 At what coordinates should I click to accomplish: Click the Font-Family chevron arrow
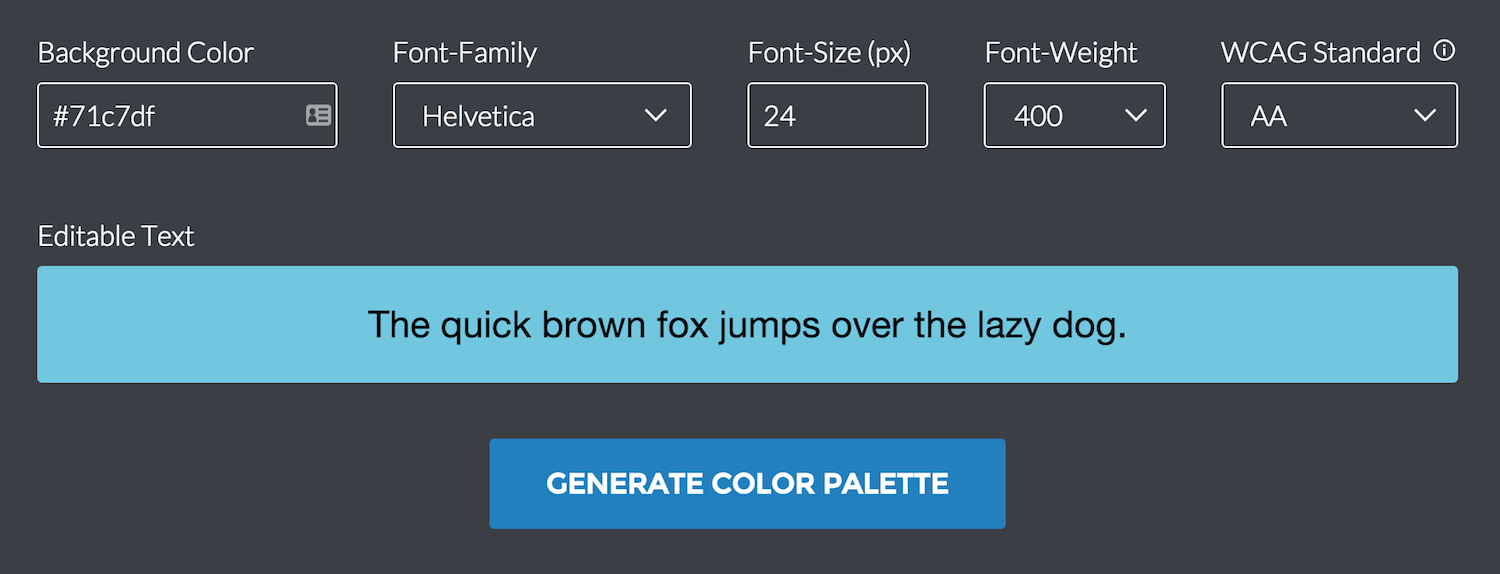click(x=656, y=115)
